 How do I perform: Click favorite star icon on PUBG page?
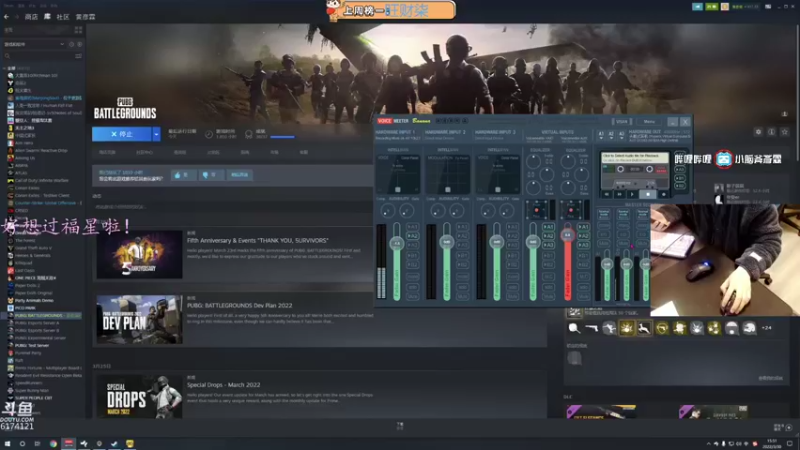pos(785,132)
